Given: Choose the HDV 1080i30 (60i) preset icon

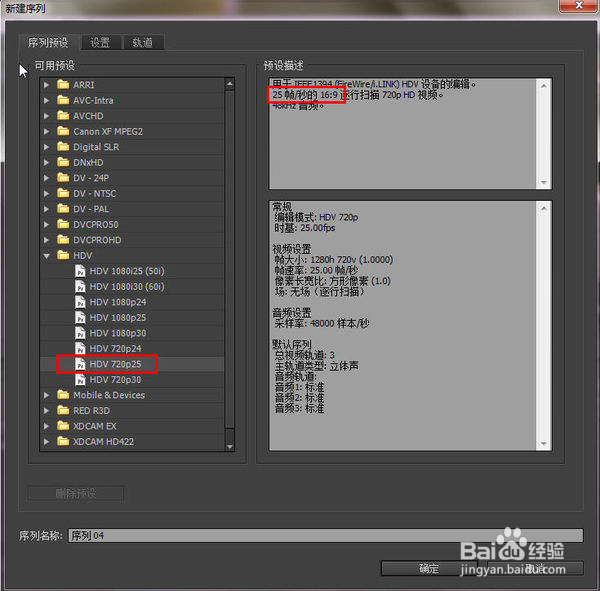Looking at the screenshot, I should point(81,287).
